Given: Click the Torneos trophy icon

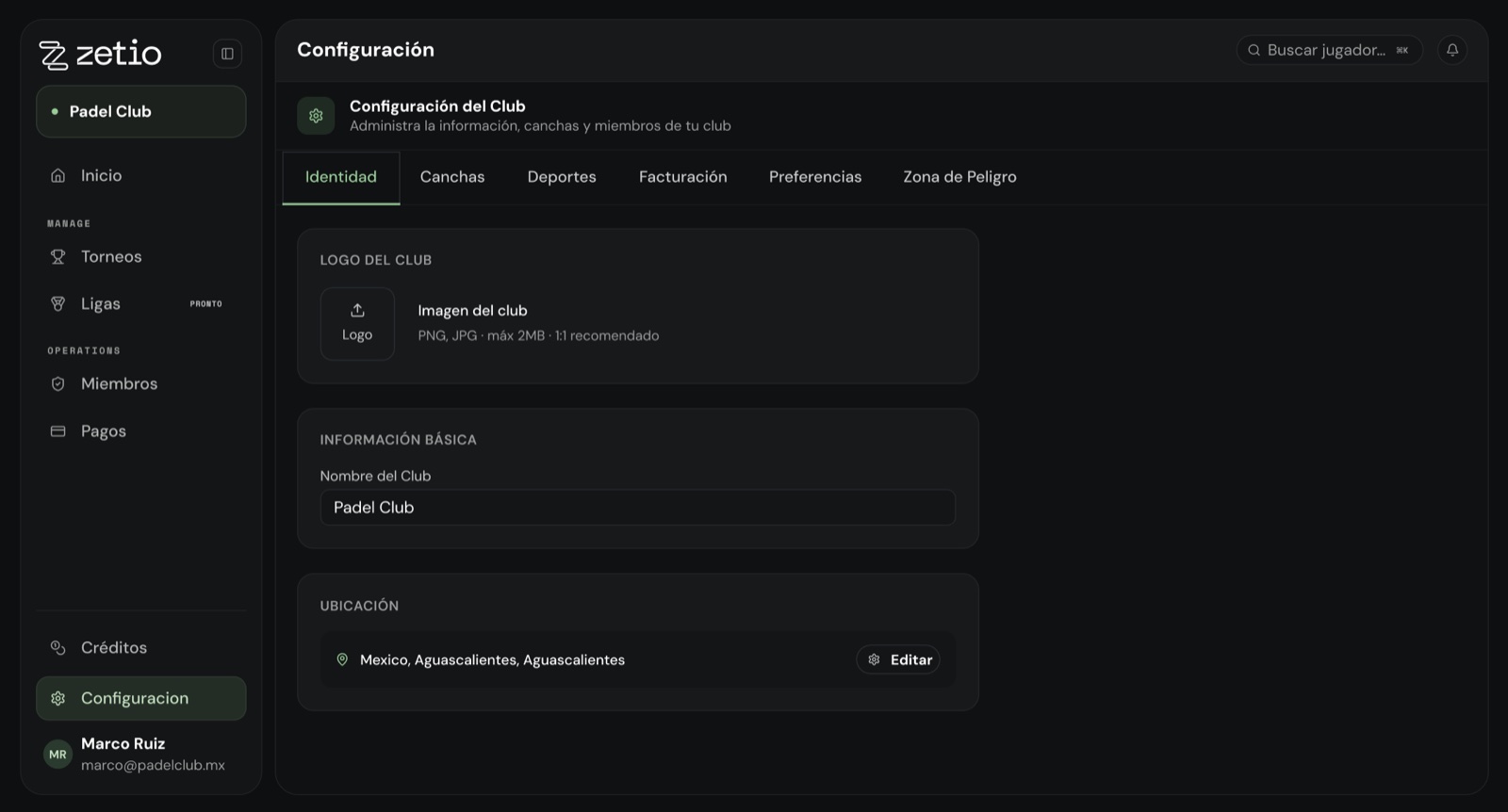Looking at the screenshot, I should pos(58,257).
